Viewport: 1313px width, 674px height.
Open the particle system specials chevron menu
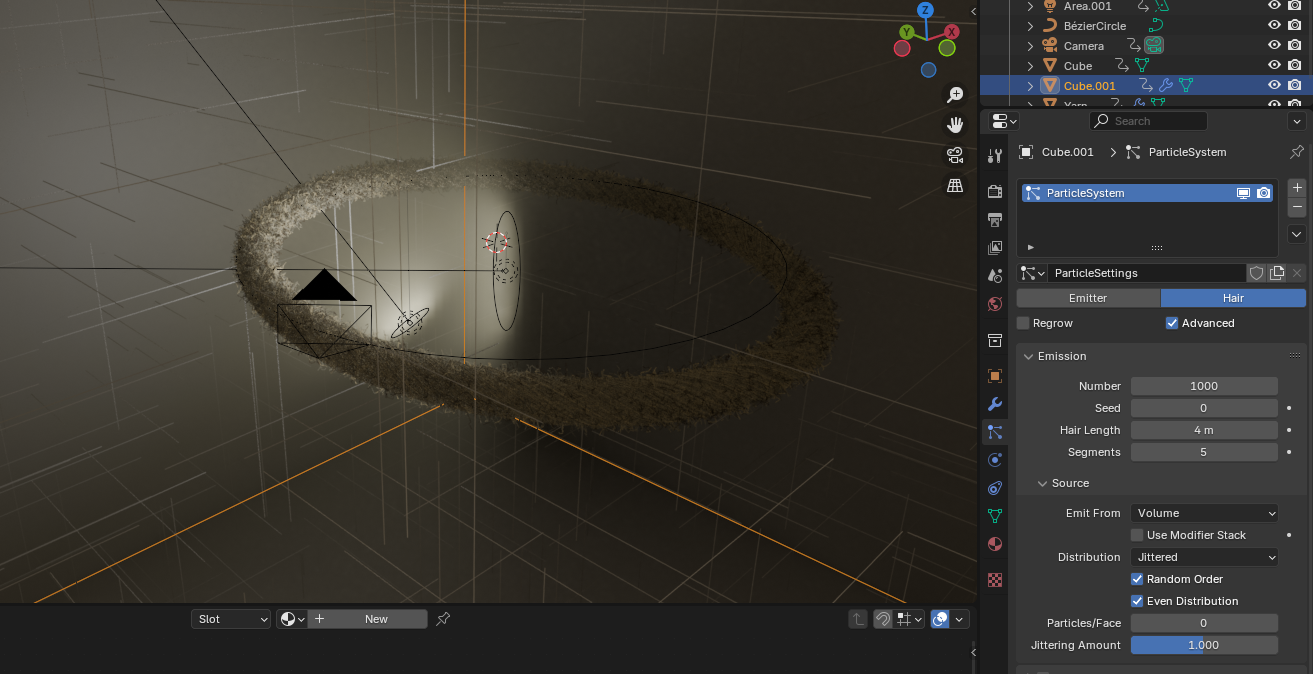click(x=1297, y=234)
